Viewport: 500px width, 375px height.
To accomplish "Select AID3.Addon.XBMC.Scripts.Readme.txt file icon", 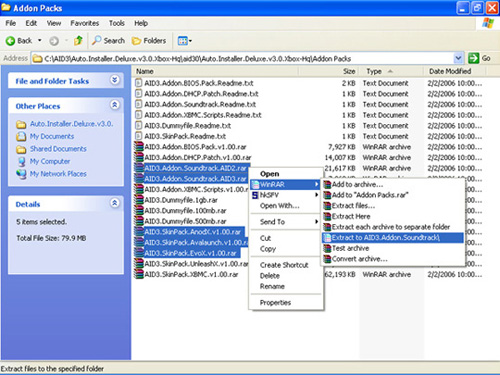I will (x=138, y=115).
